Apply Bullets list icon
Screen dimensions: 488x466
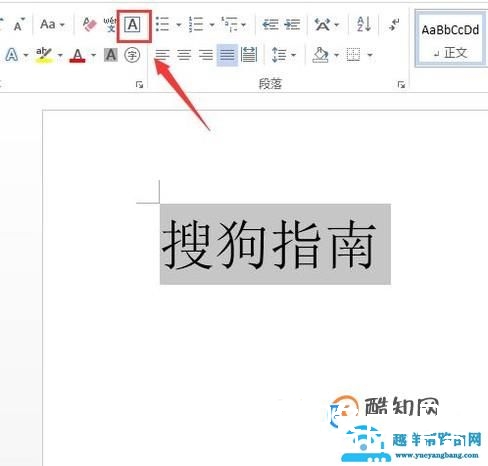tap(163, 24)
